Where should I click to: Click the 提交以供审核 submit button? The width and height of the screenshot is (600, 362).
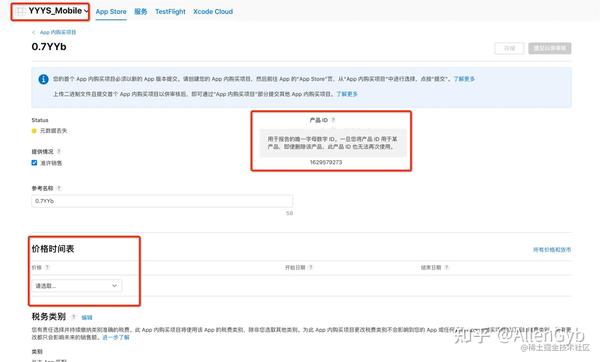point(550,48)
